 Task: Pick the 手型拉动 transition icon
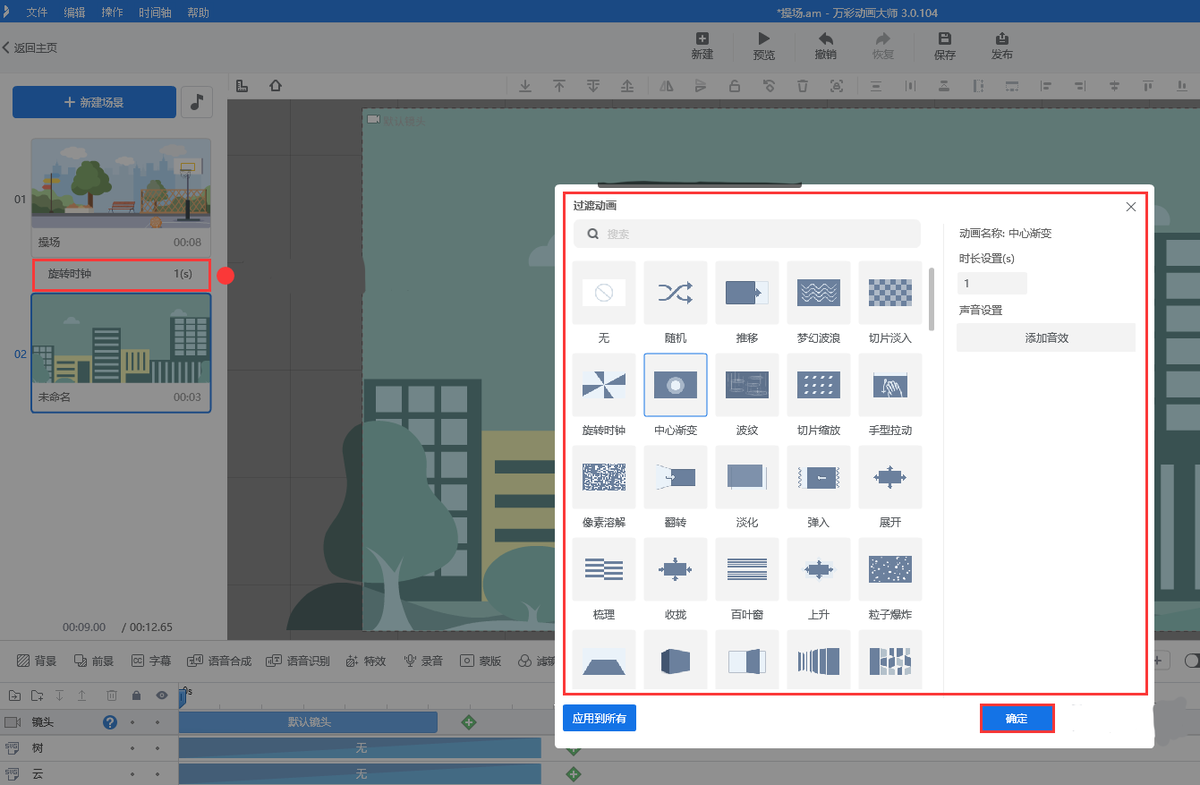click(x=890, y=385)
